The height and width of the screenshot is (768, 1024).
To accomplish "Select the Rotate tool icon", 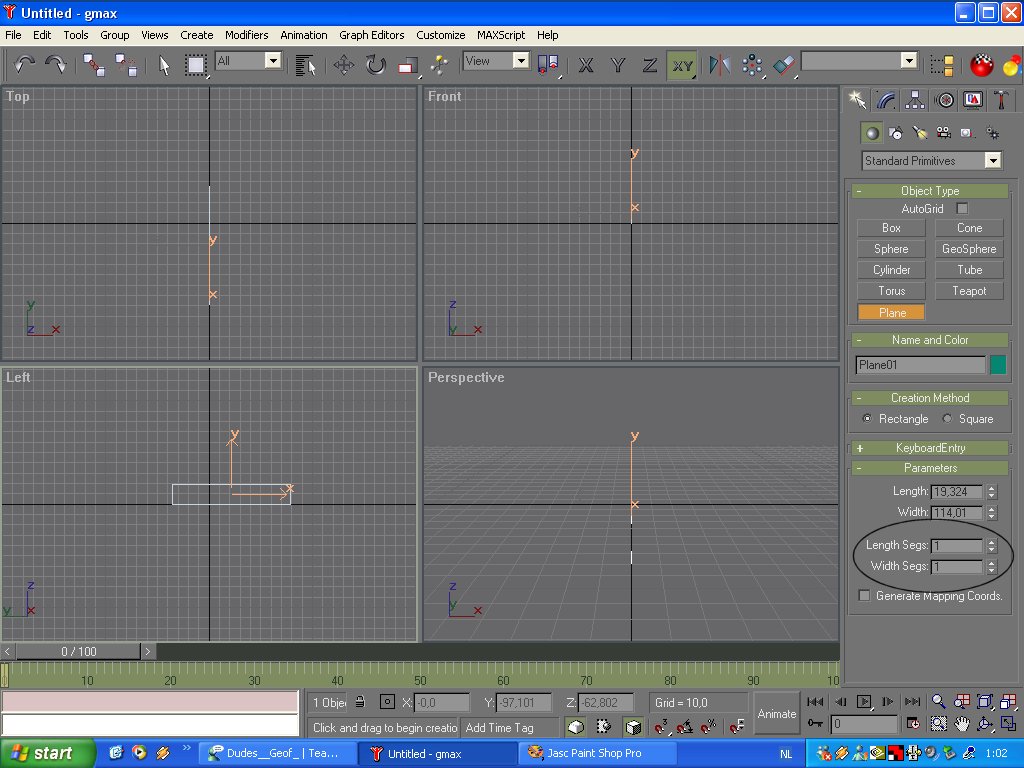I will [x=376, y=65].
